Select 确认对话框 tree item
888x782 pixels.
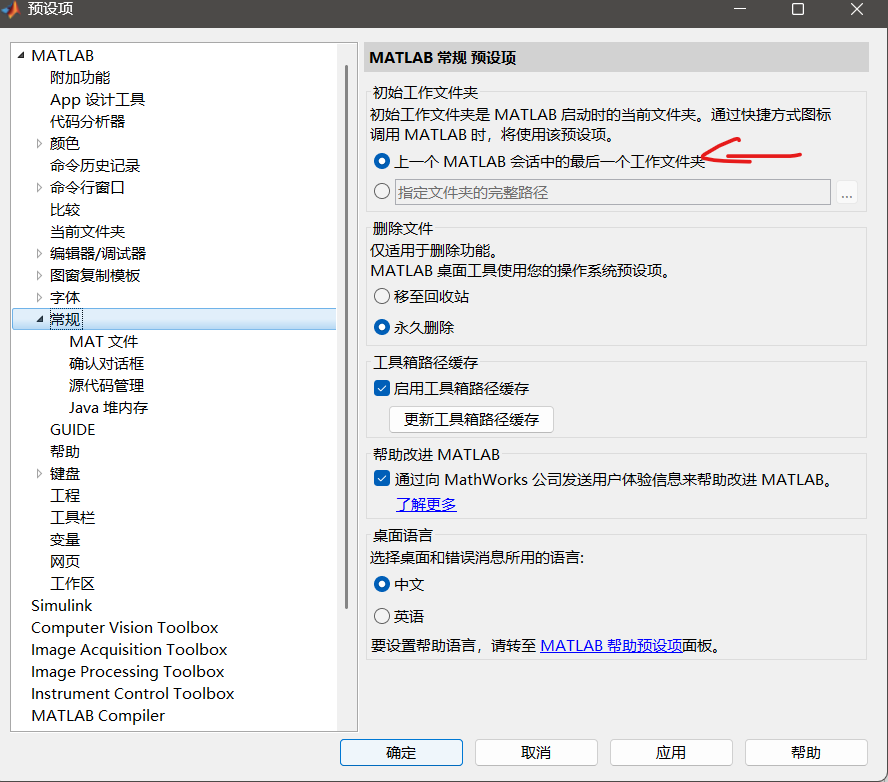click(106, 364)
